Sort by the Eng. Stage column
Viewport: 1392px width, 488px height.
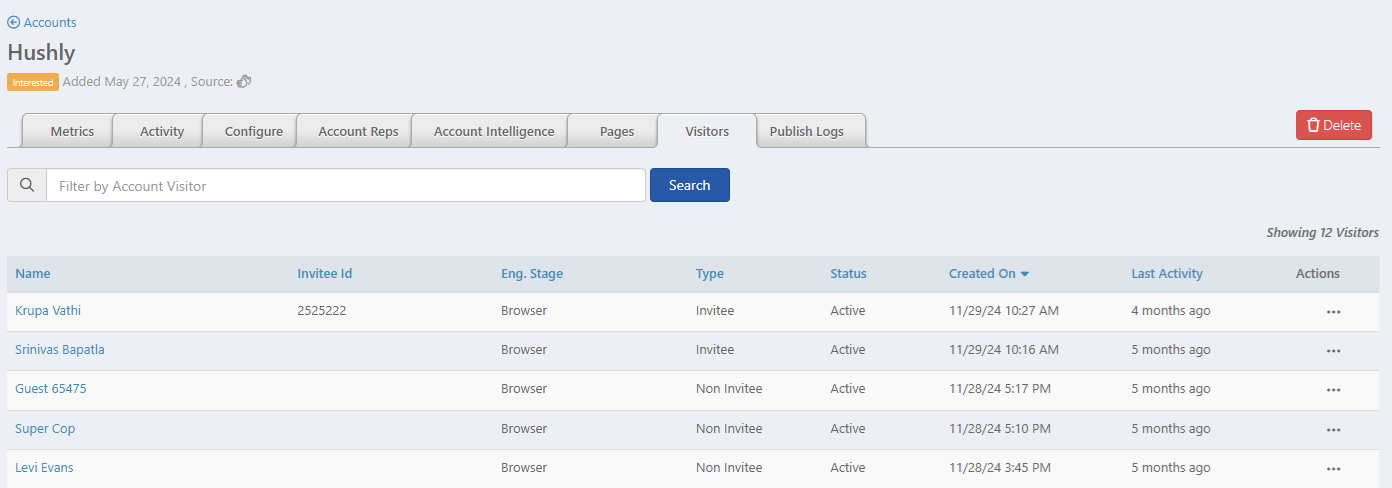pos(532,273)
